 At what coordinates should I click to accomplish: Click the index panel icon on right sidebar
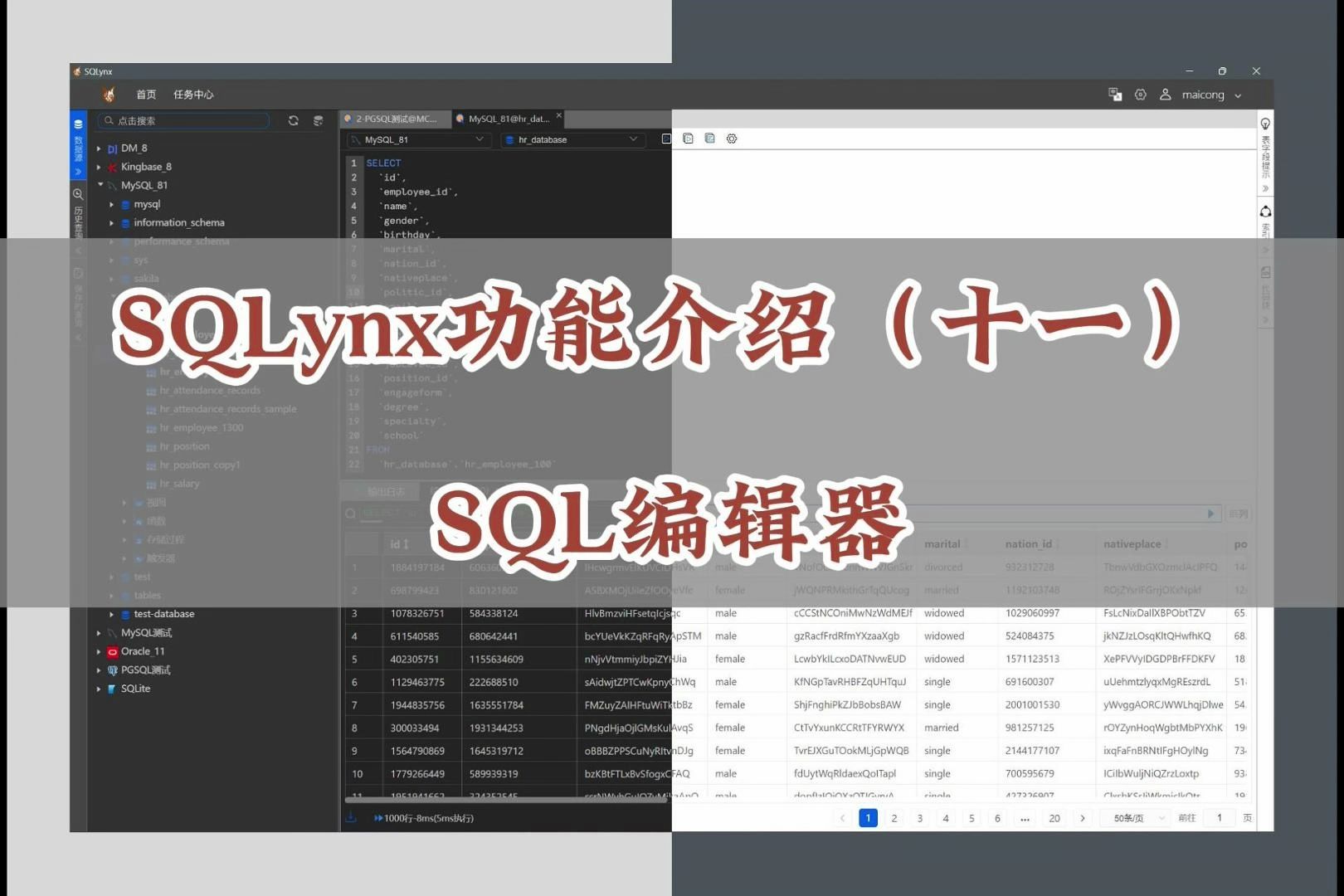point(1265,212)
